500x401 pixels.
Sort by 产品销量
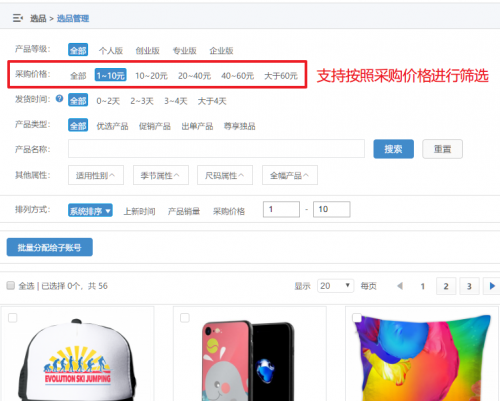(x=184, y=211)
